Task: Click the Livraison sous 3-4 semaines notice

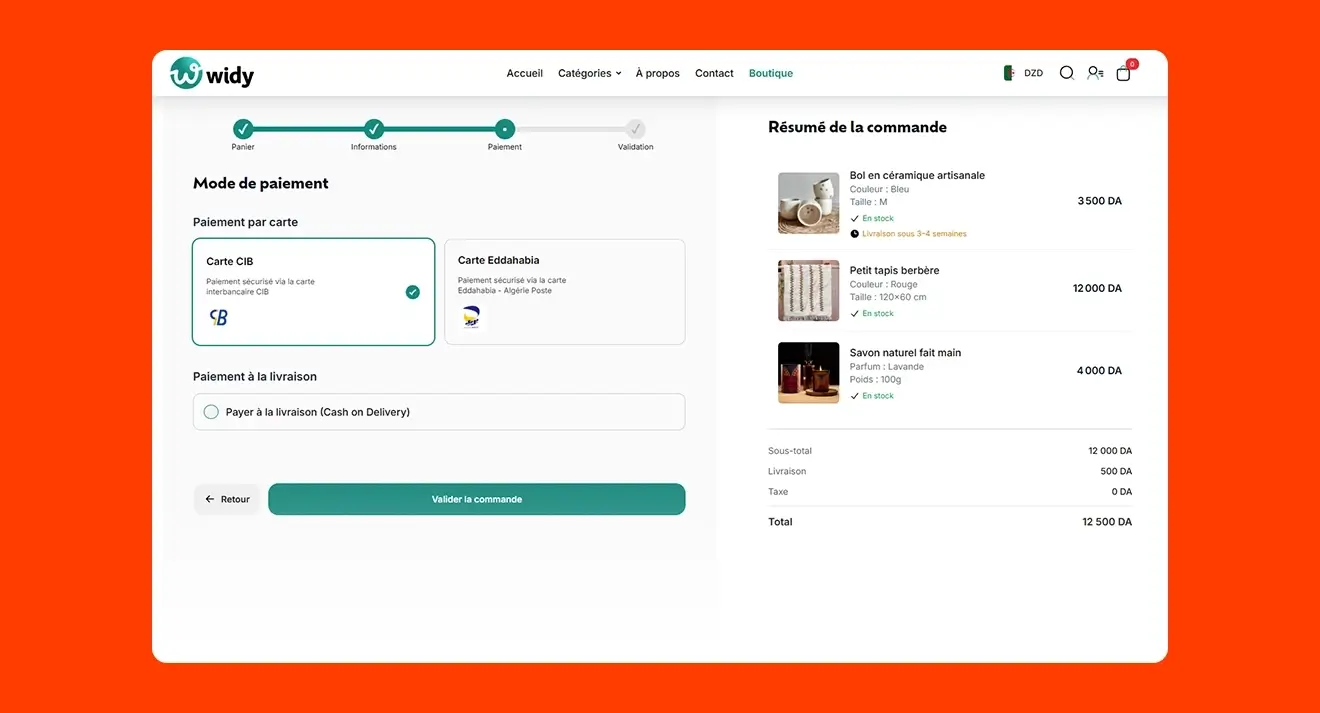Action: 908,234
